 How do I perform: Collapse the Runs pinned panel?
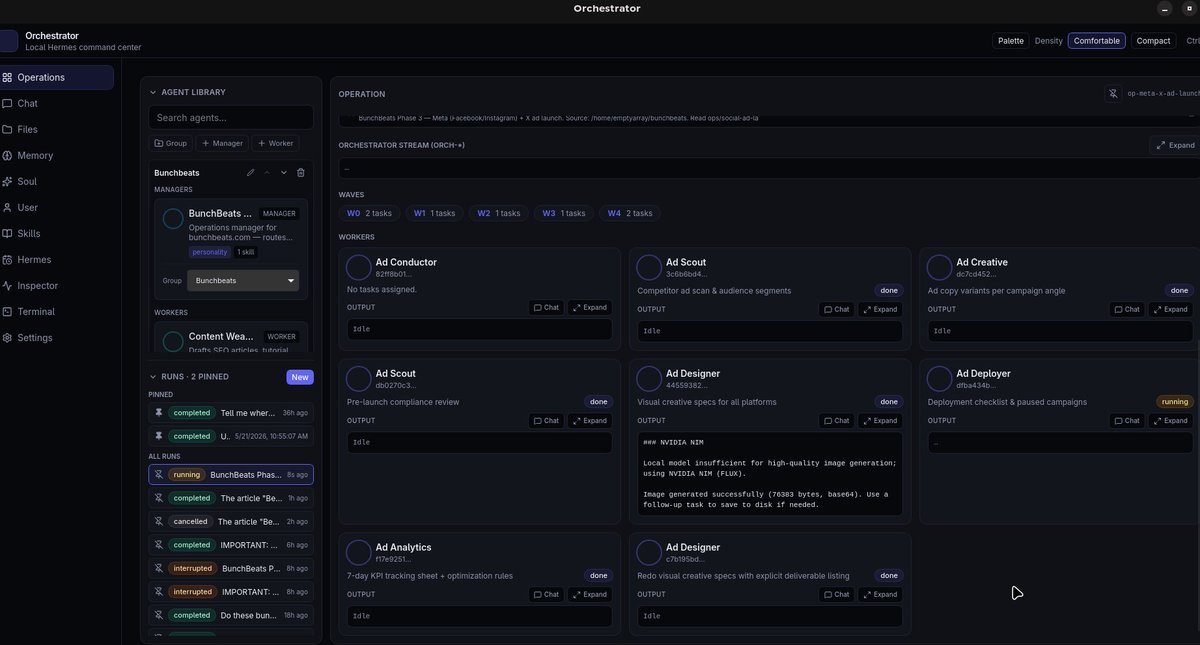[153, 376]
